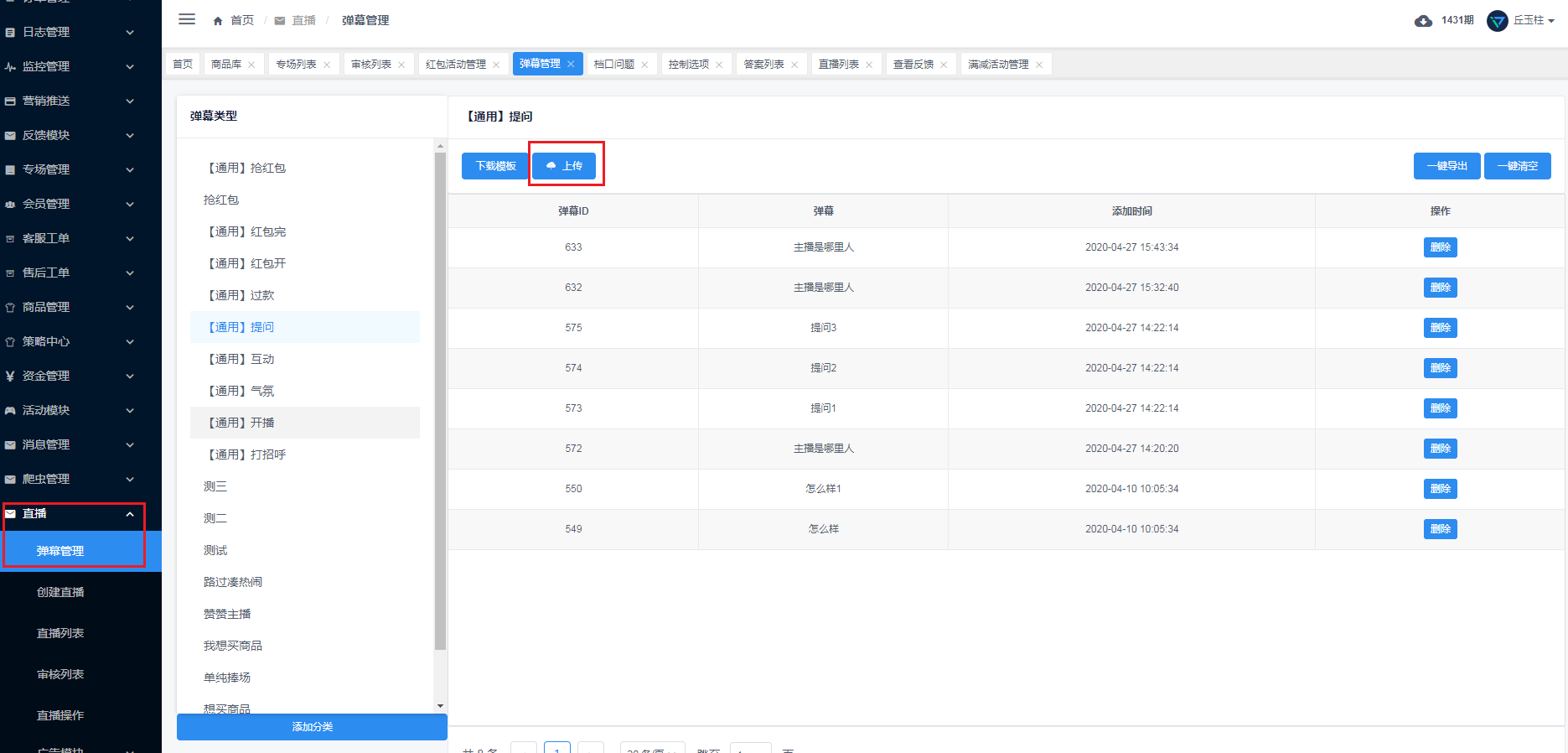Select 【通用】抢红包 category

305,168
